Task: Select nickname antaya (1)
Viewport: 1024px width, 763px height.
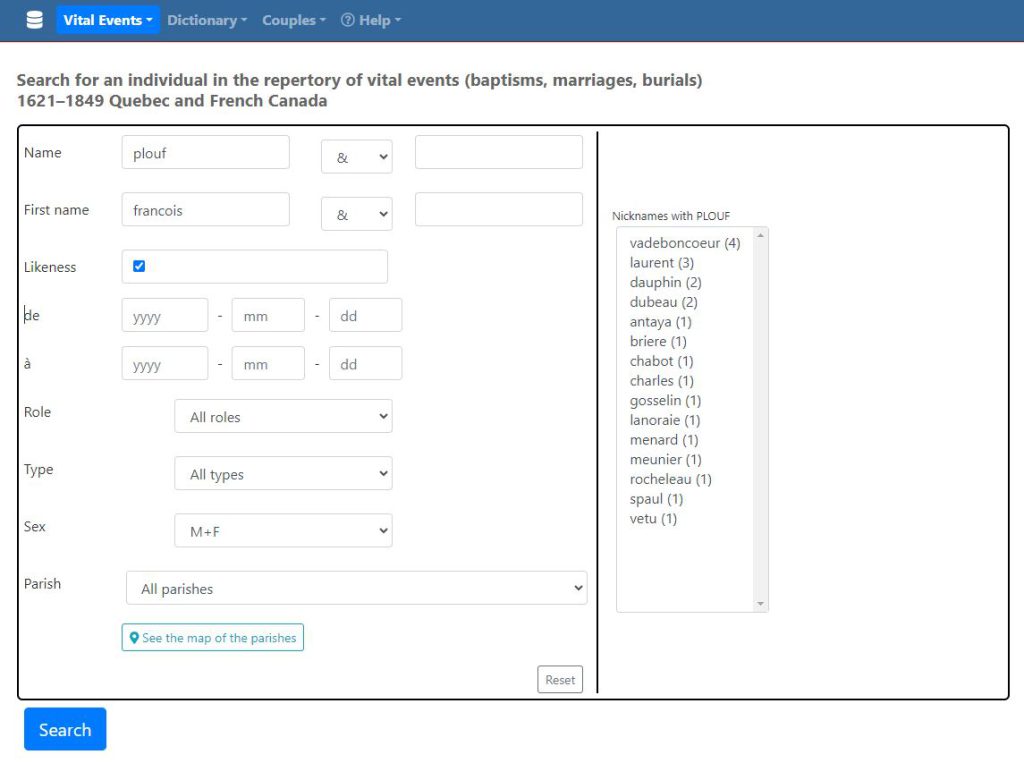Action: 660,321
